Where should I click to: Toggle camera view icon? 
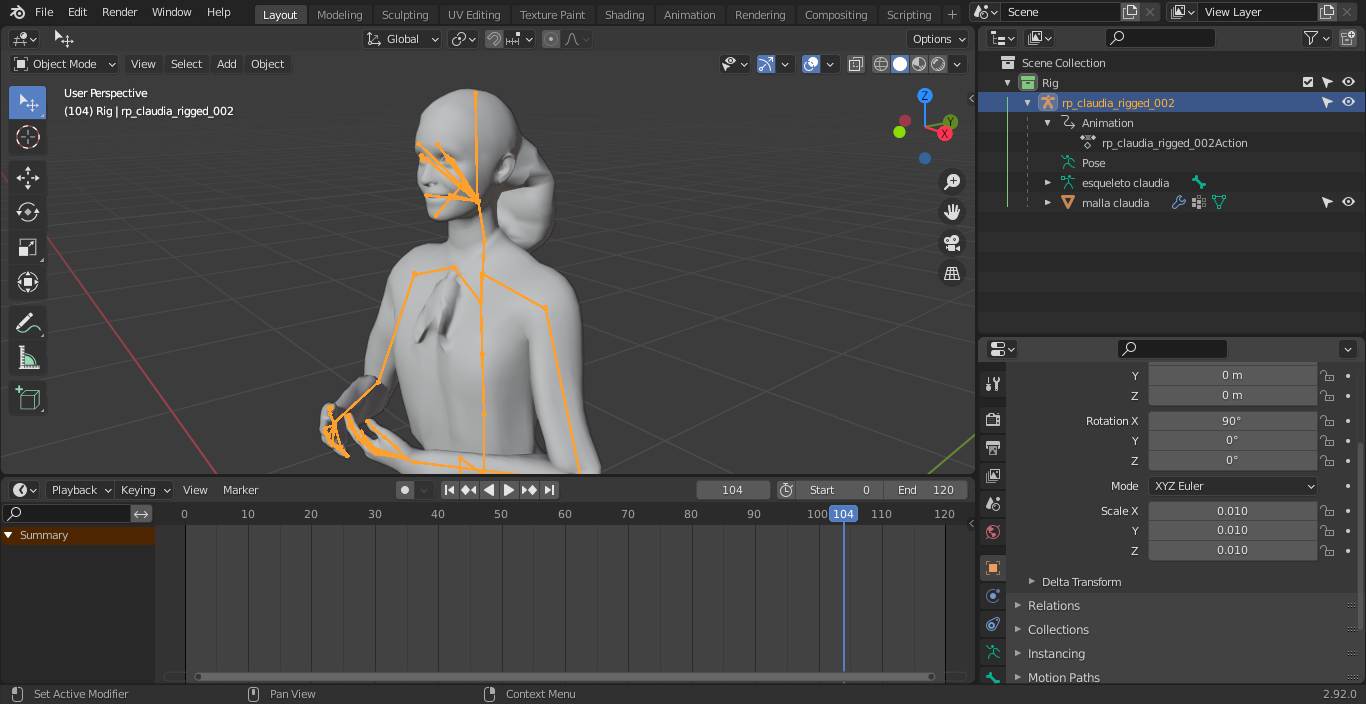tap(952, 243)
